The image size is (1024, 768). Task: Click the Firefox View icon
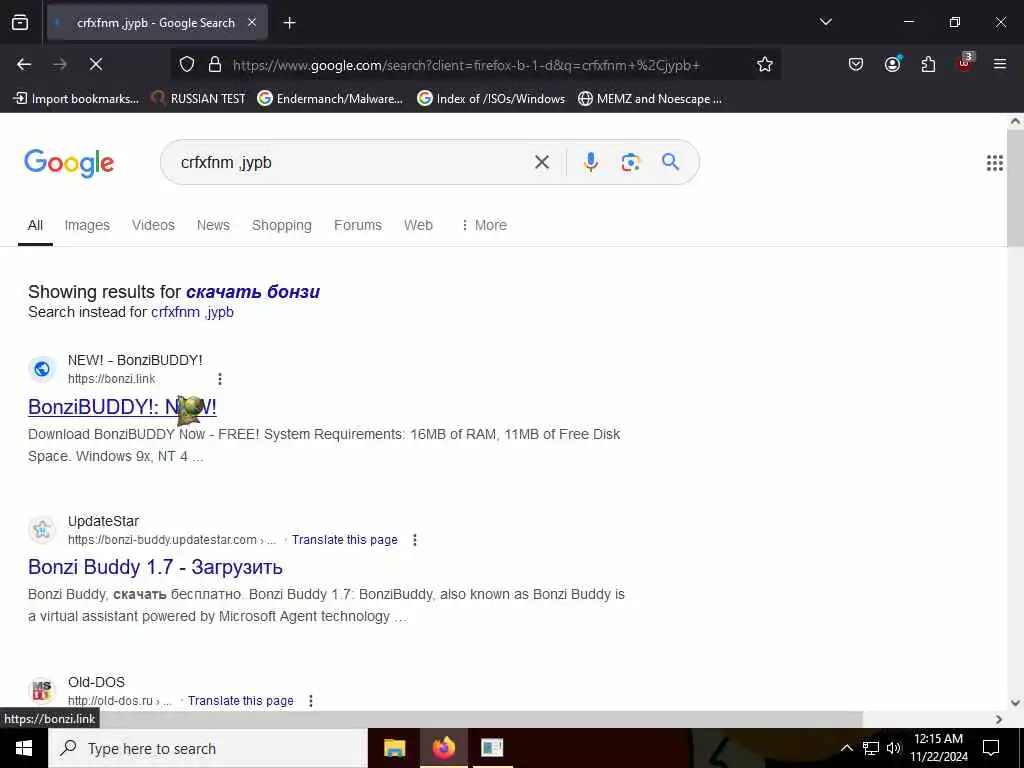(x=20, y=23)
